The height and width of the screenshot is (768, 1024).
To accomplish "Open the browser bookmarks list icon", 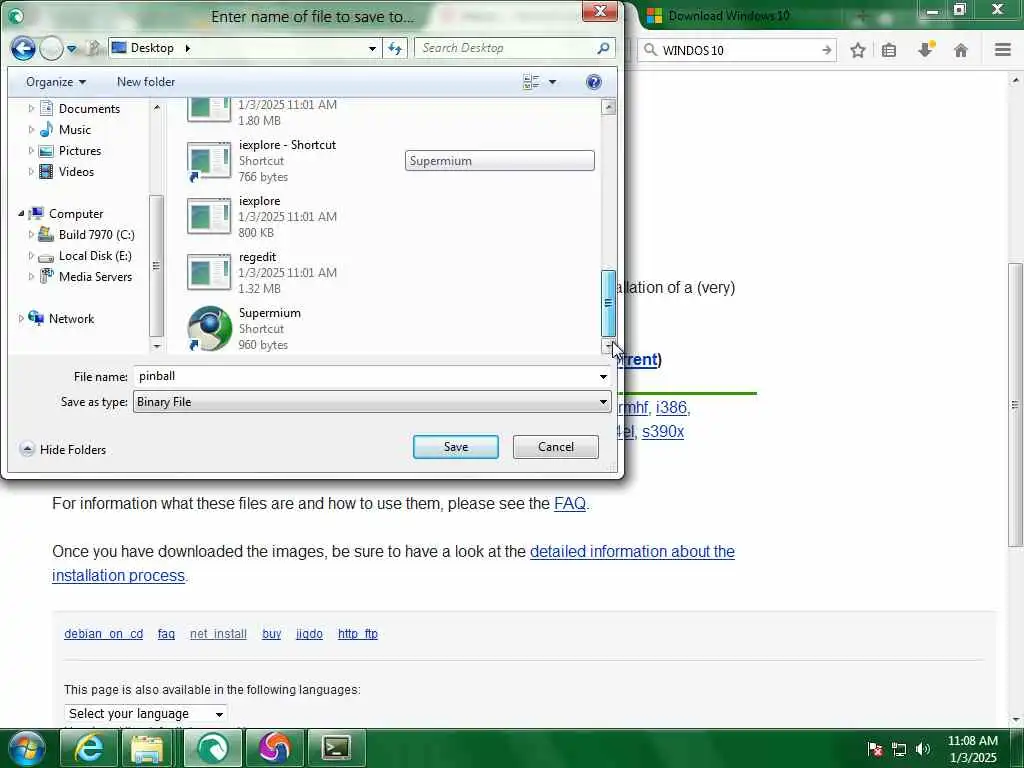I will point(889,50).
